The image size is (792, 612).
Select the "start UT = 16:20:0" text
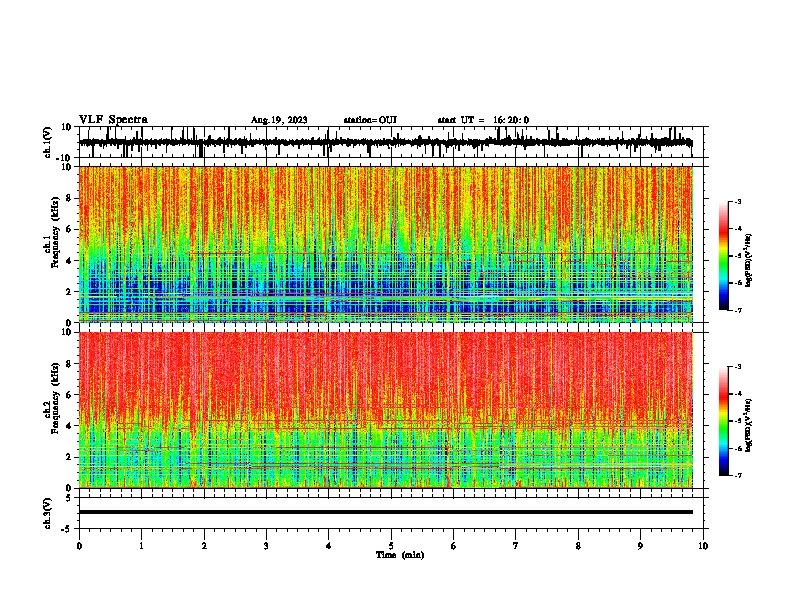(x=483, y=120)
